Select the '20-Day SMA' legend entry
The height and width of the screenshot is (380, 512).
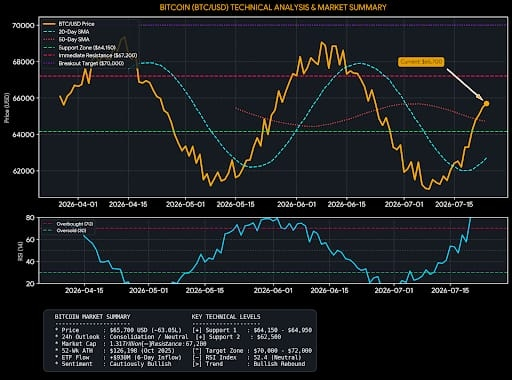pyautogui.click(x=66, y=32)
